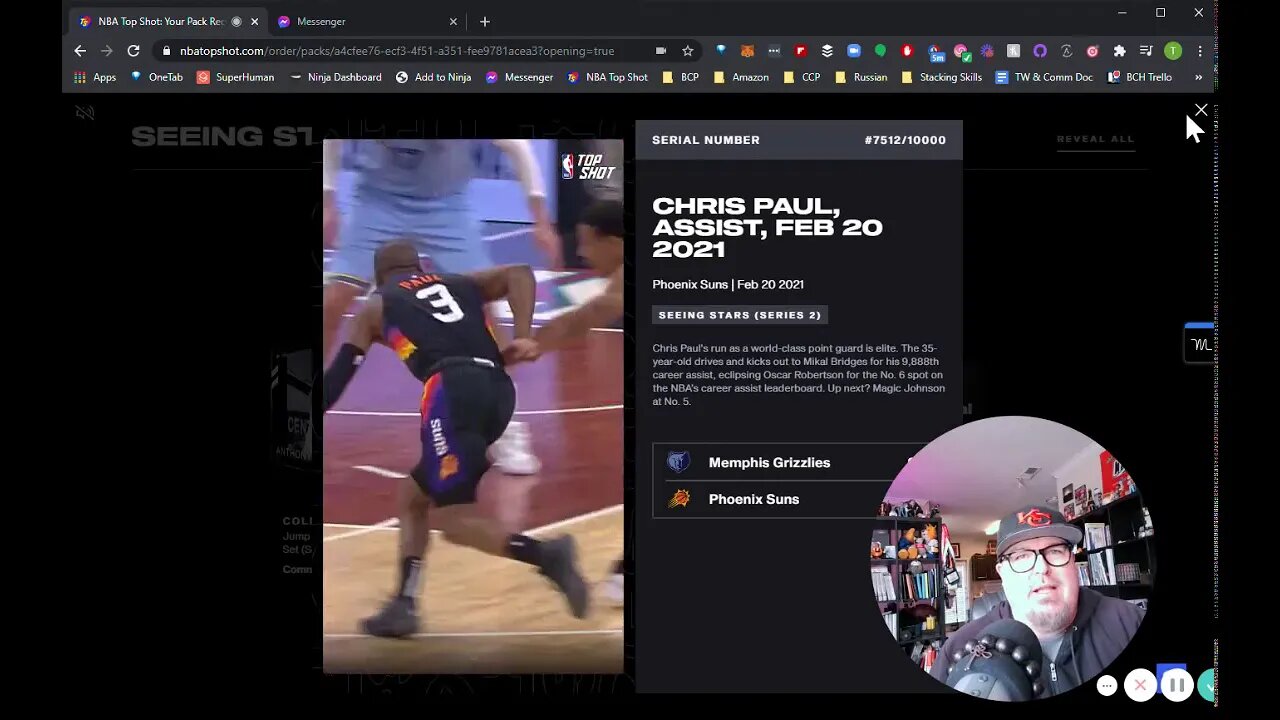Open the Buffer stacked layers extension
The image size is (1280, 720).
click(827, 51)
